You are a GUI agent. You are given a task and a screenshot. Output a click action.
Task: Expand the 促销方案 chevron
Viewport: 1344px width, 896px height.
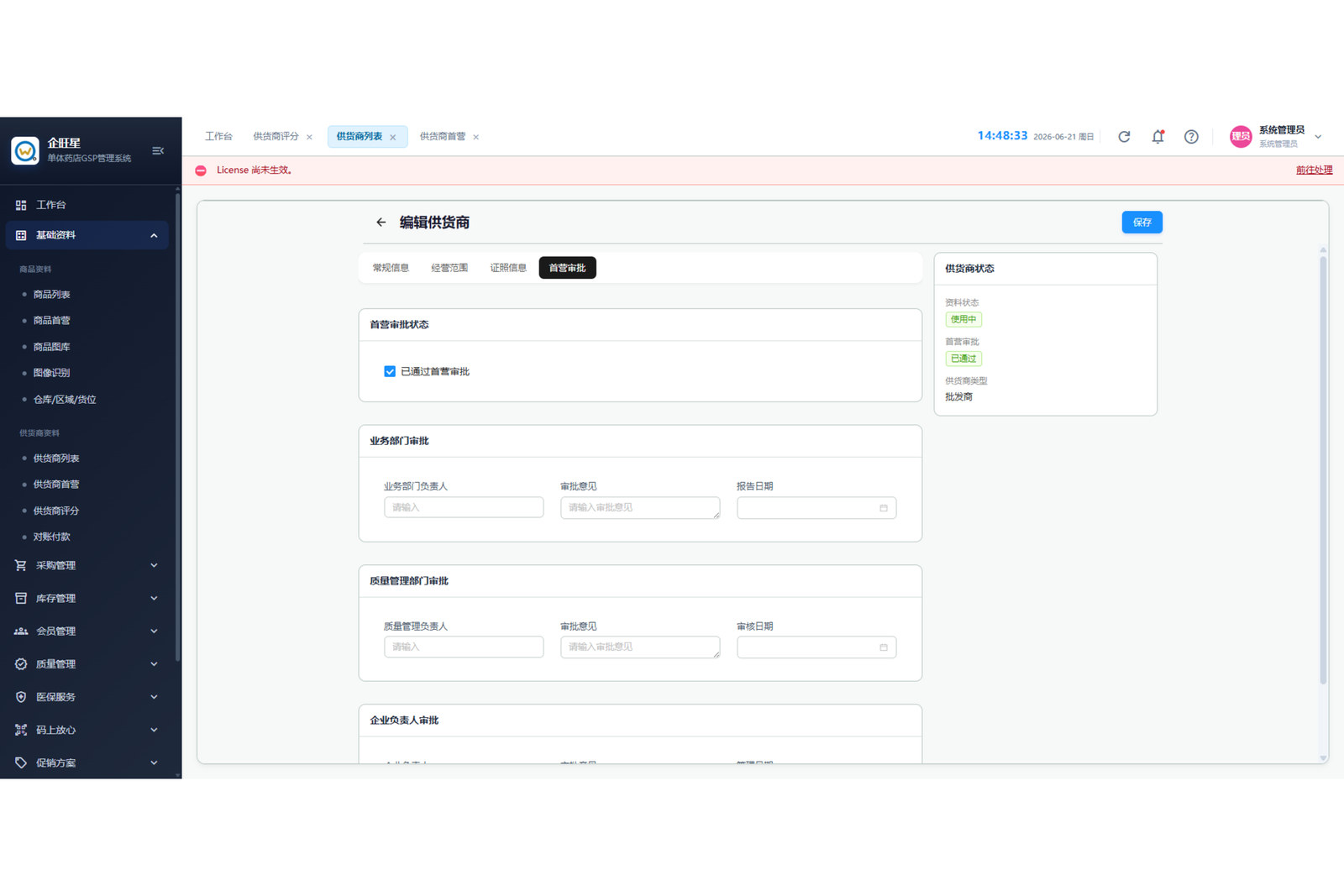(154, 762)
